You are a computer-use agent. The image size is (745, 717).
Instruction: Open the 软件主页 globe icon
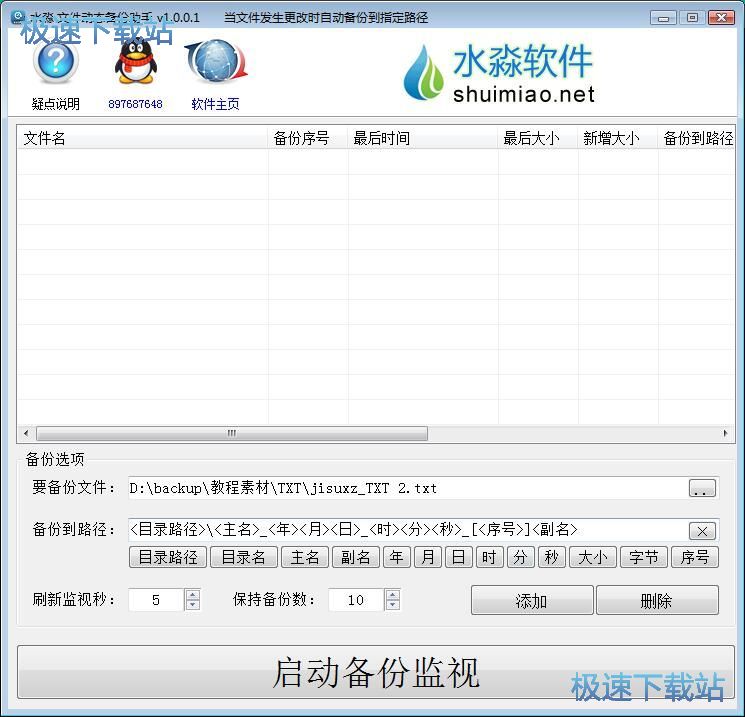click(x=216, y=62)
